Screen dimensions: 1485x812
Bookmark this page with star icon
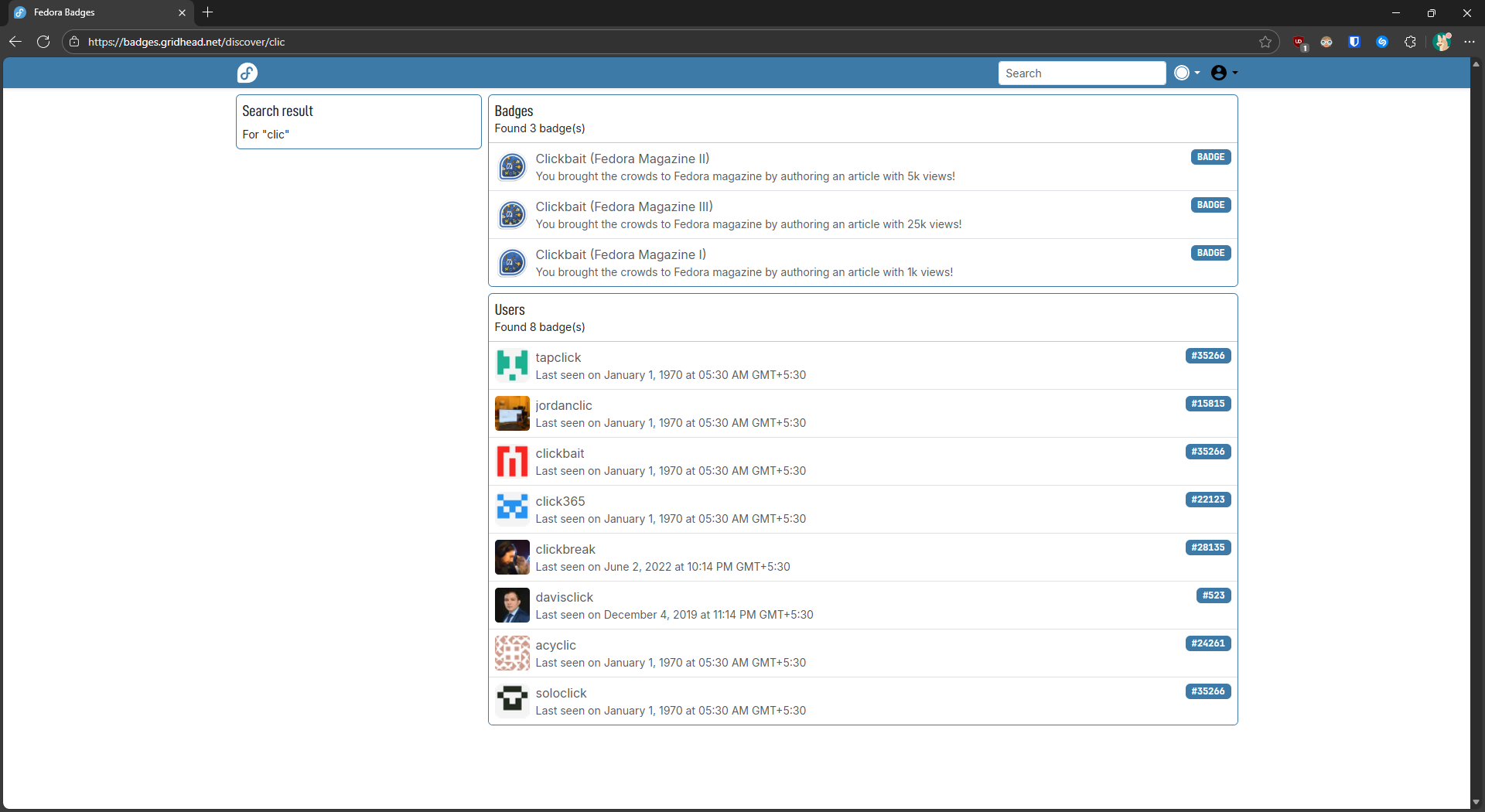point(1265,42)
